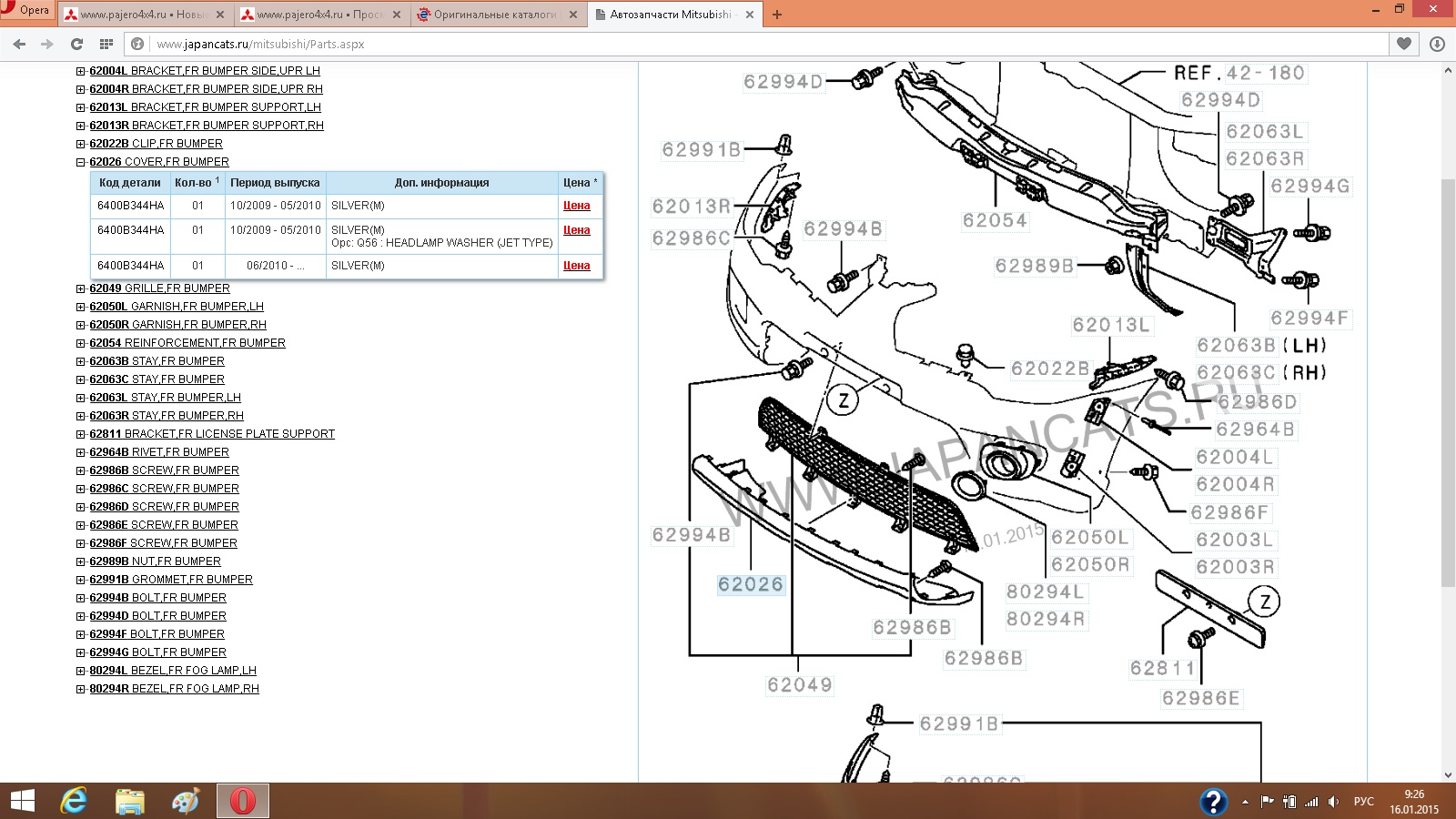Switch to the first pajero4x4.ru tab
The image size is (1456, 819).
(x=144, y=15)
